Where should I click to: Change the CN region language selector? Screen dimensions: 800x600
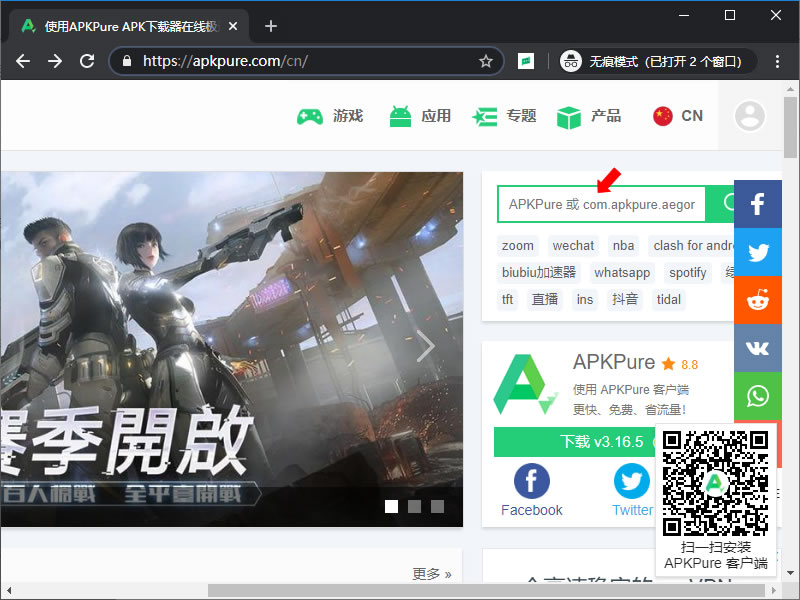click(678, 116)
